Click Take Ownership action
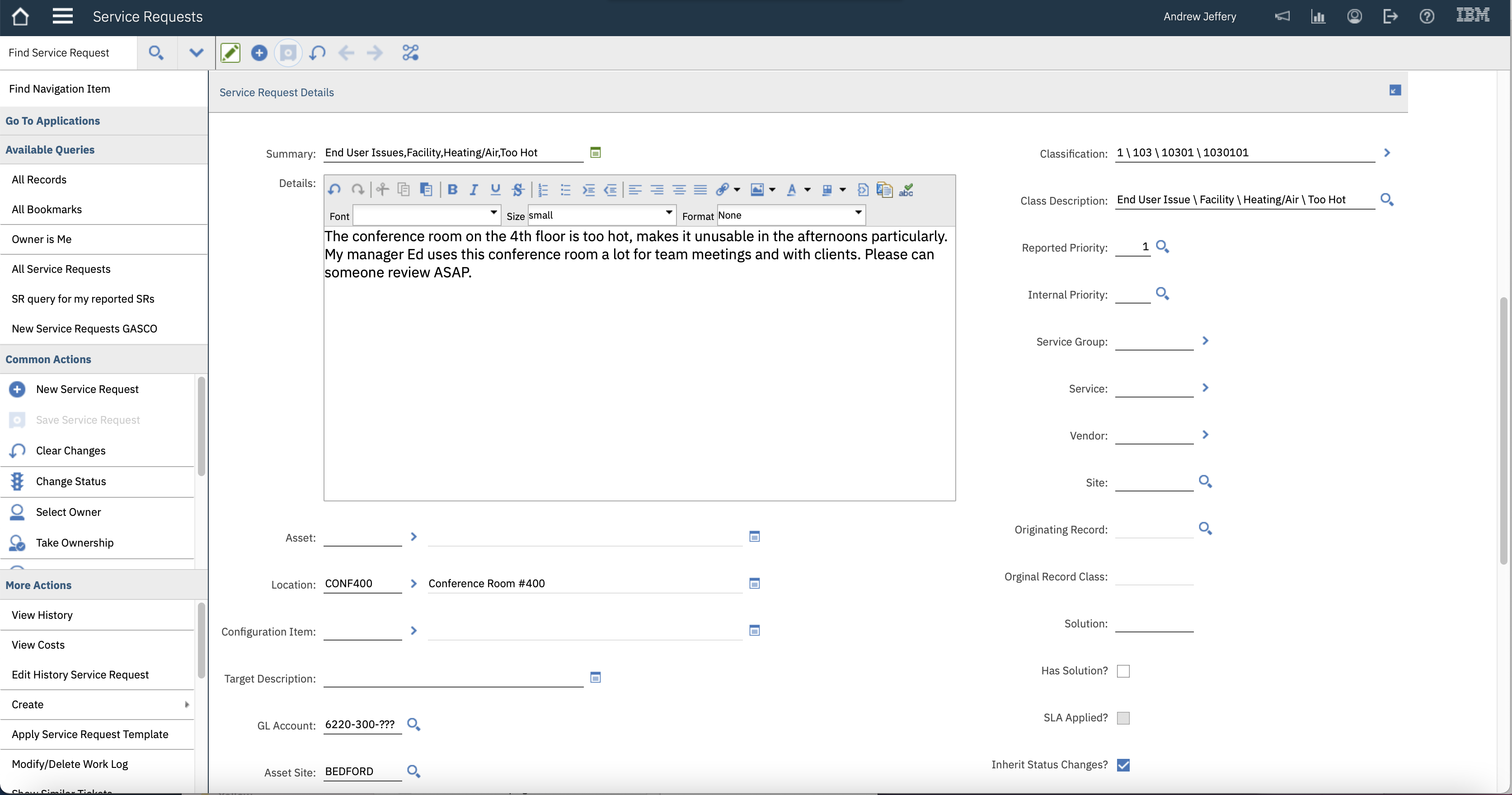 [x=75, y=542]
